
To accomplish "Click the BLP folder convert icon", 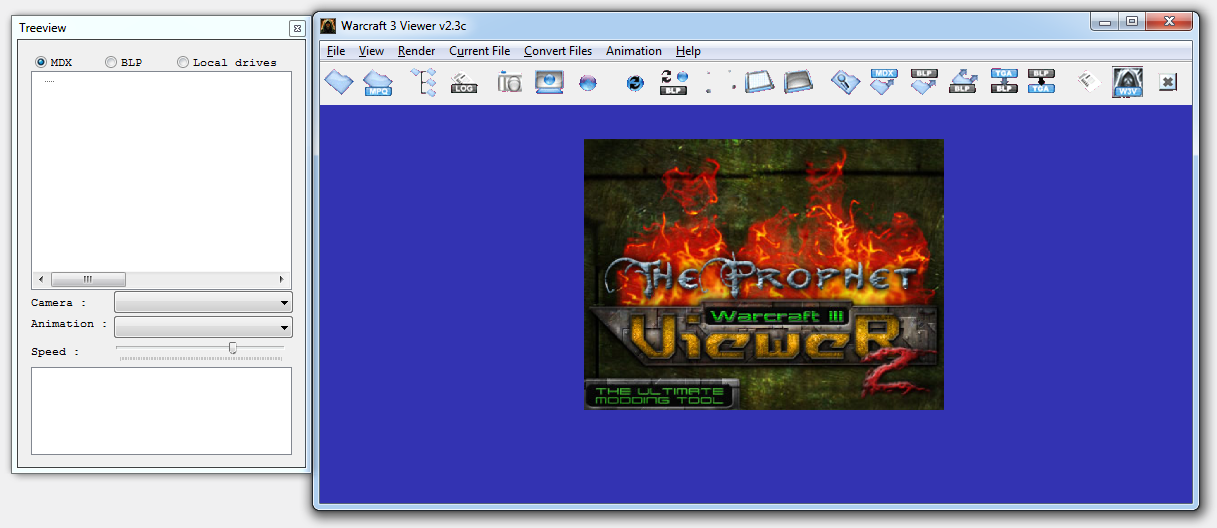I will tap(924, 82).
